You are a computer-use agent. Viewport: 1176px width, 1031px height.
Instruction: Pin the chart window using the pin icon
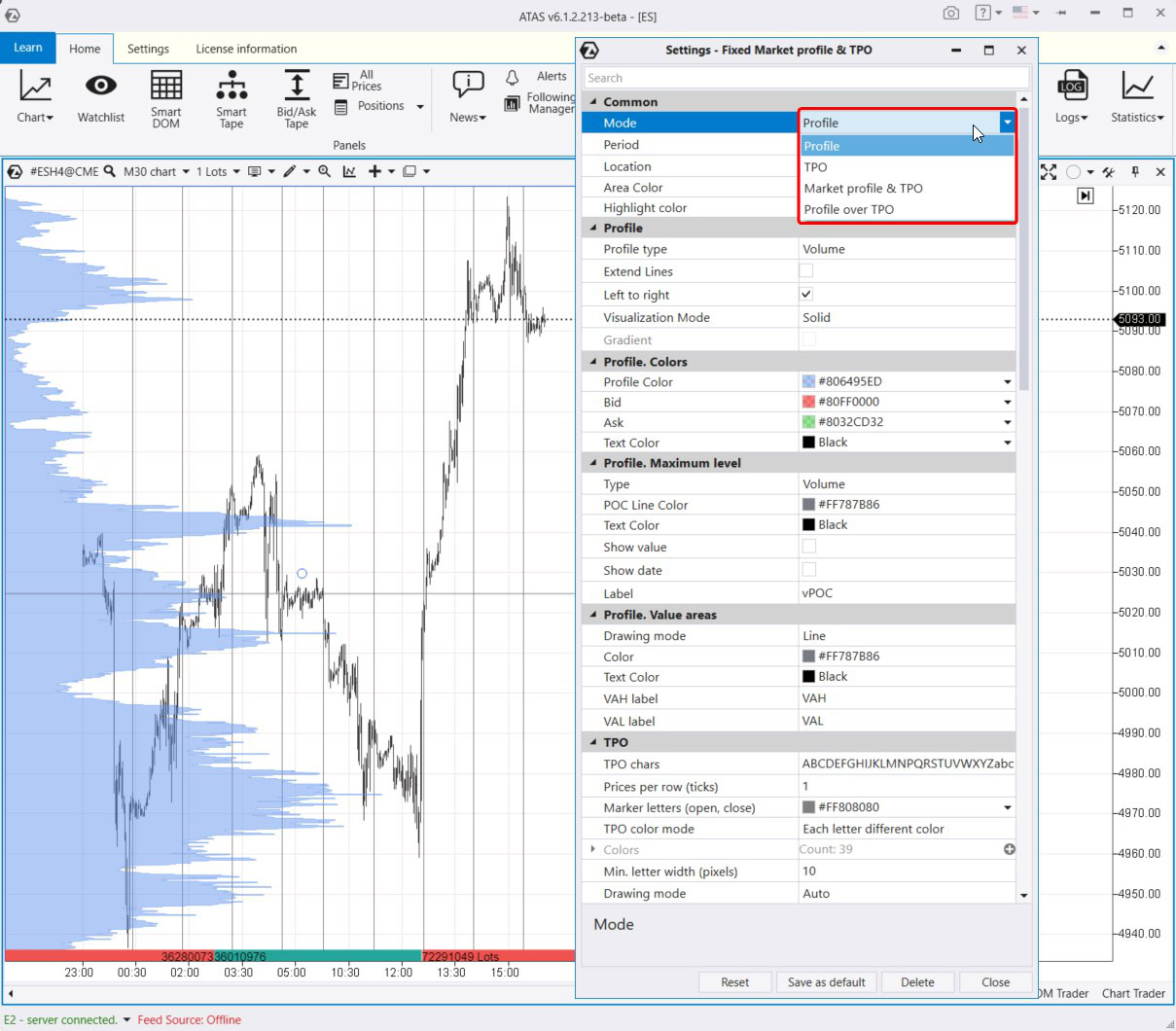coord(1137,172)
